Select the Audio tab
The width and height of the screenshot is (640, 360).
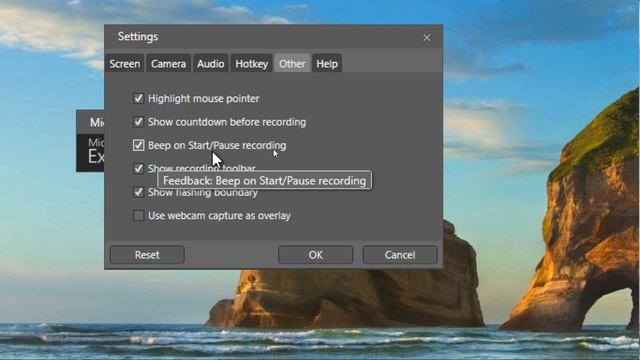click(x=211, y=64)
